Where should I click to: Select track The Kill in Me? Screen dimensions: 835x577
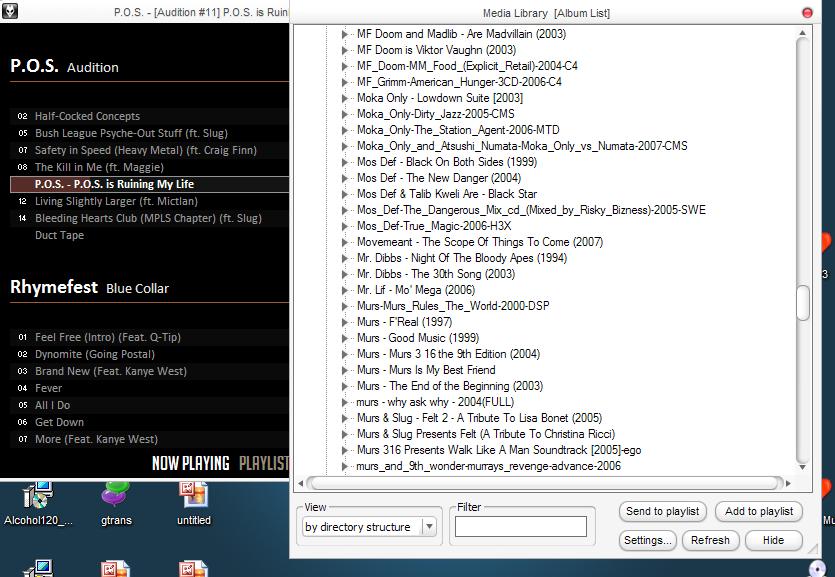click(149, 167)
